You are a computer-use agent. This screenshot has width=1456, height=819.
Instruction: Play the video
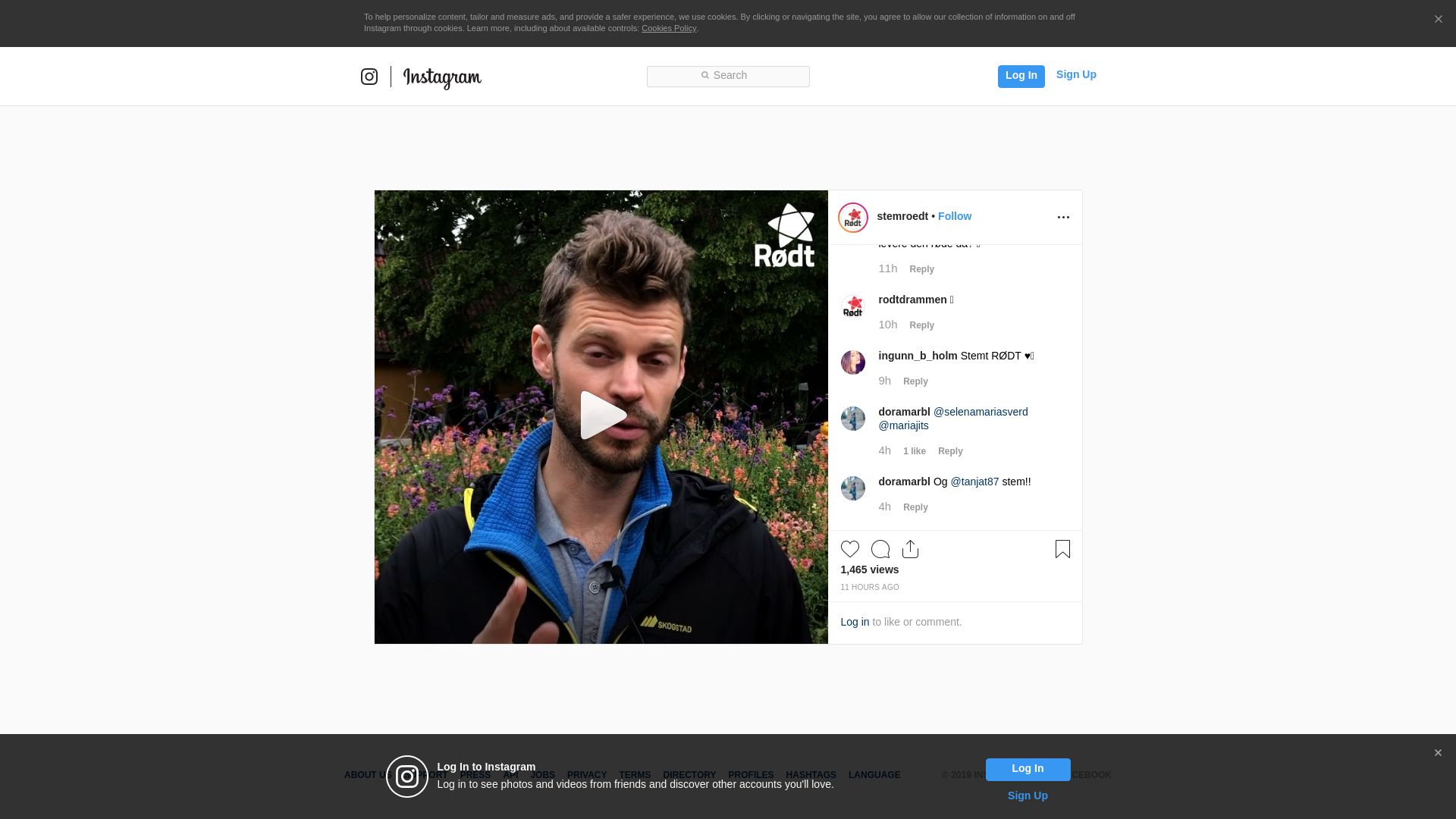(602, 416)
